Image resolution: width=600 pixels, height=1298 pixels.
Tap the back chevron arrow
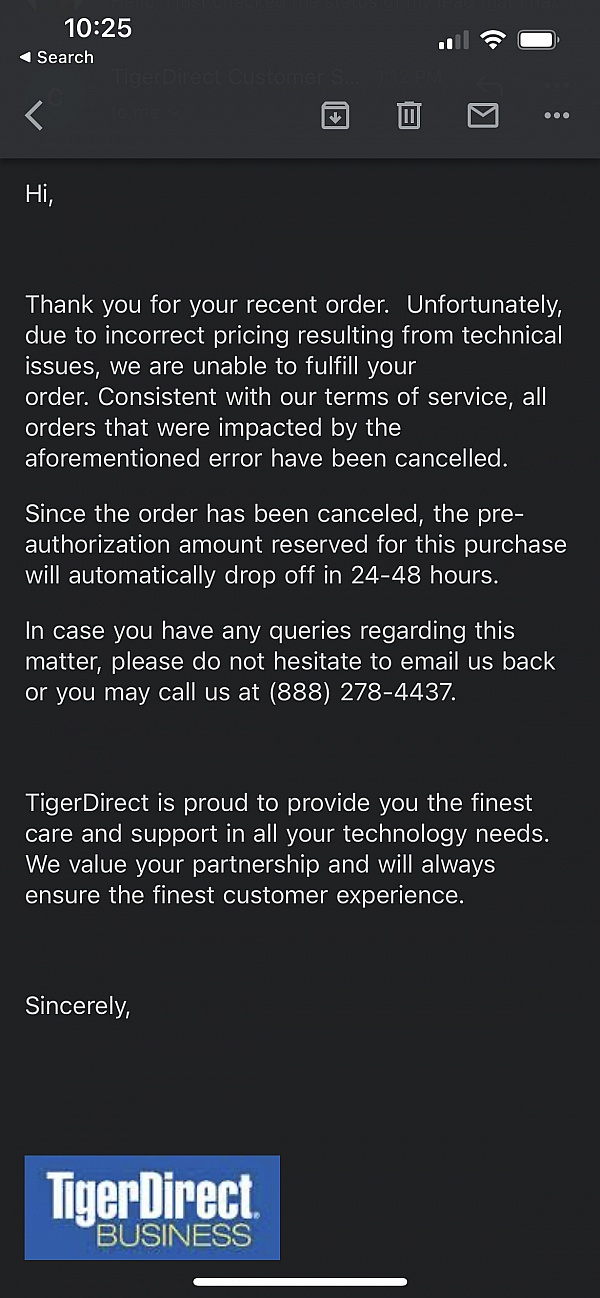tap(34, 116)
